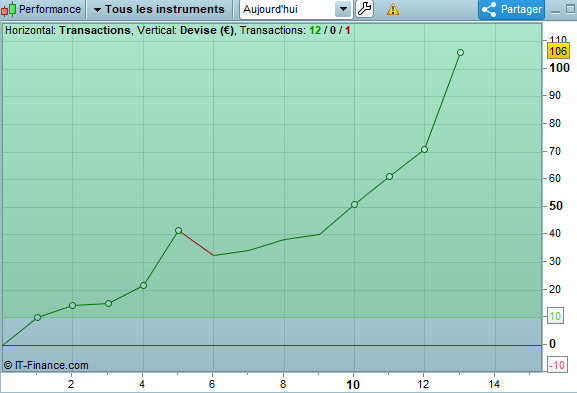577x393 pixels.
Task: Click the bold Transactions horizontal axis label
Action: [95, 30]
